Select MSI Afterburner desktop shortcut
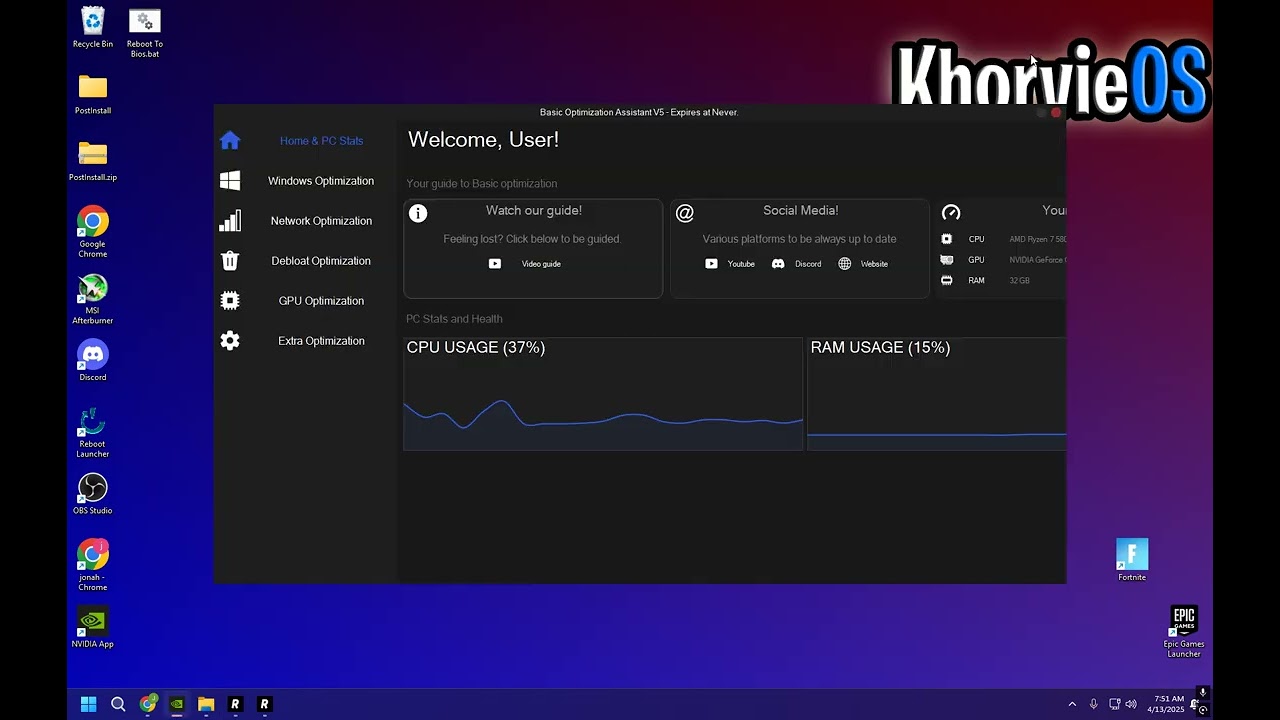The height and width of the screenshot is (720, 1280). coord(93,299)
